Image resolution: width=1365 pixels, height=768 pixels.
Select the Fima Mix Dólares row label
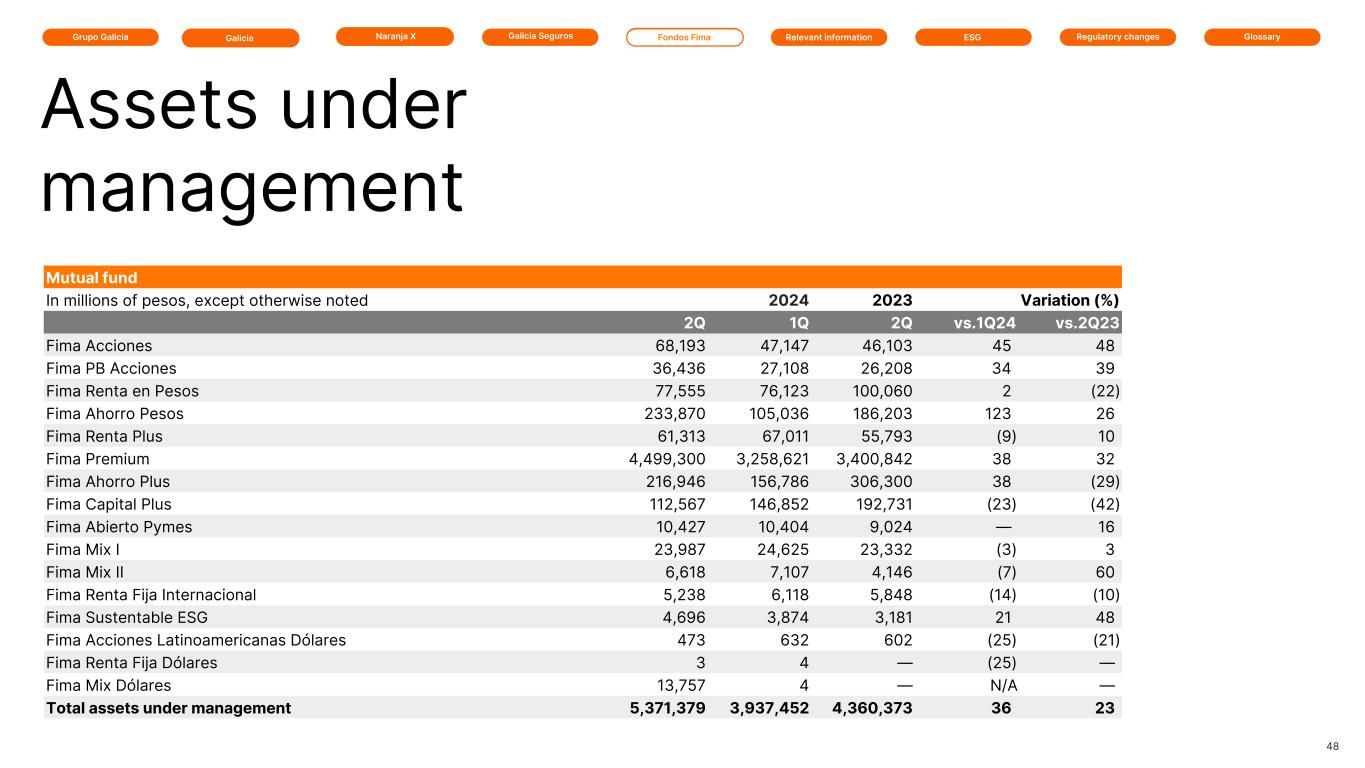click(x=108, y=685)
